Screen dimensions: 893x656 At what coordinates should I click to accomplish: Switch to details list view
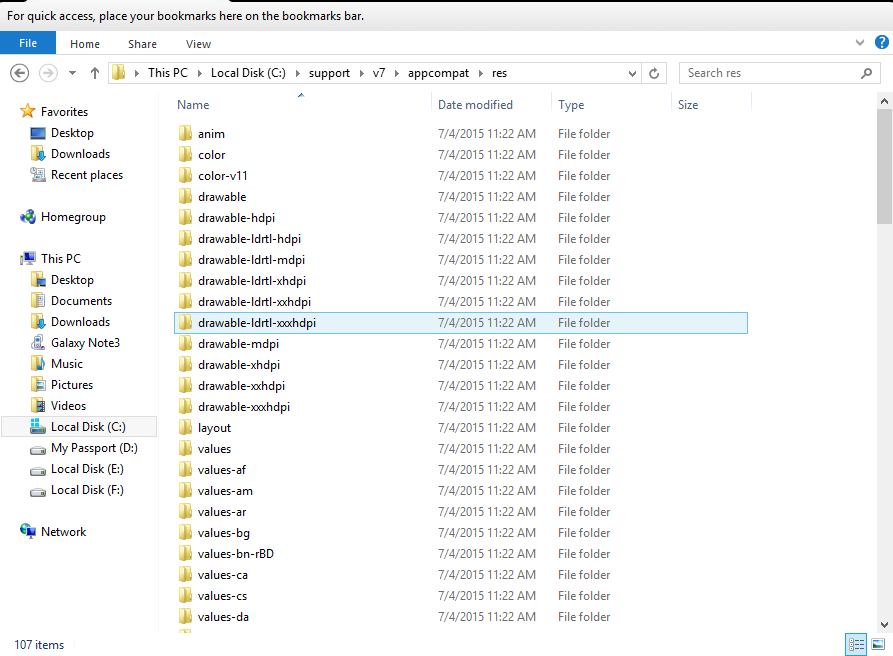point(856,645)
